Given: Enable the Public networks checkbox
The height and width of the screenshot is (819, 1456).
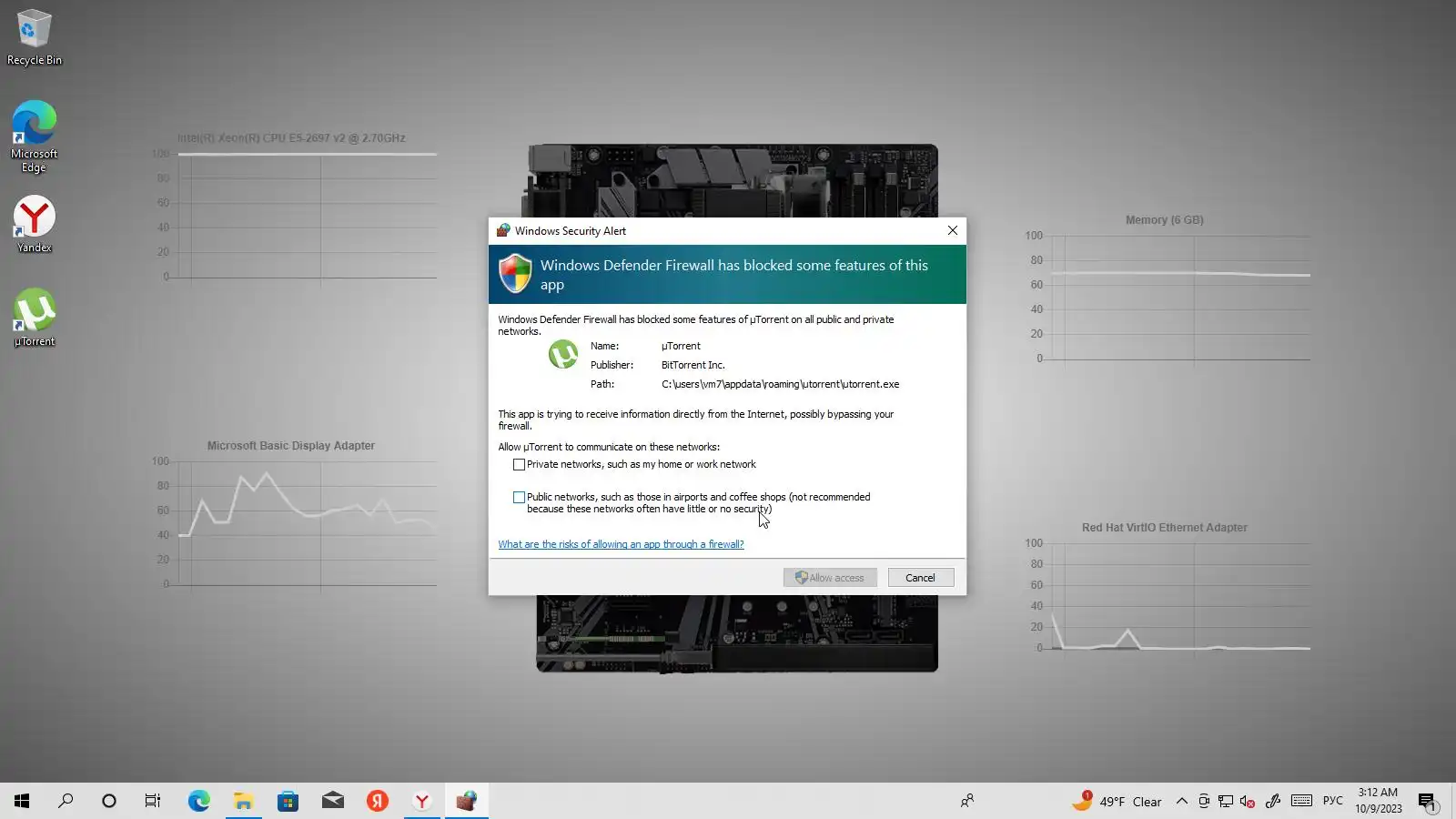Looking at the screenshot, I should coord(519,498).
